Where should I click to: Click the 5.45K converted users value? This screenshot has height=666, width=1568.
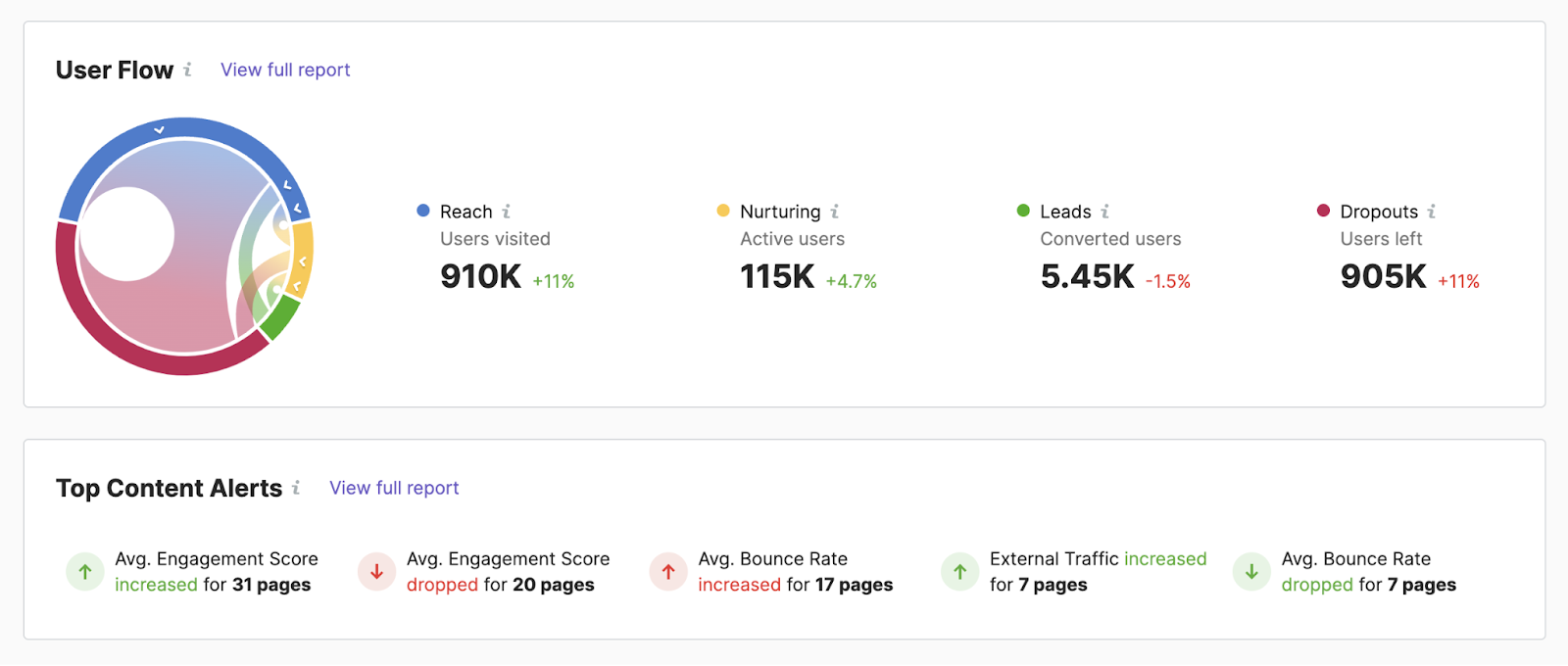pos(1087,277)
